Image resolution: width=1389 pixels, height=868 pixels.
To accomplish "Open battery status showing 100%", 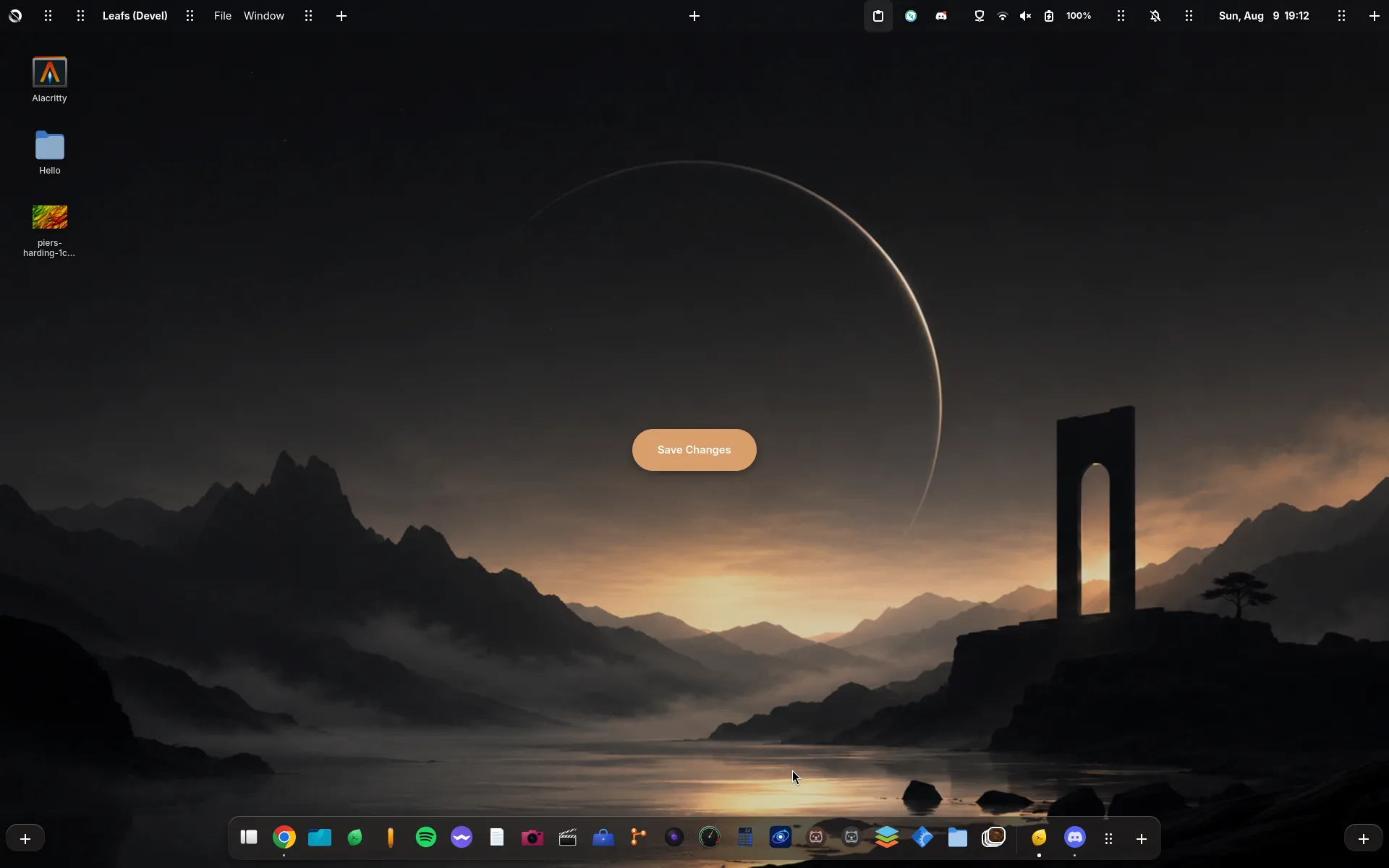I will pos(1069,16).
